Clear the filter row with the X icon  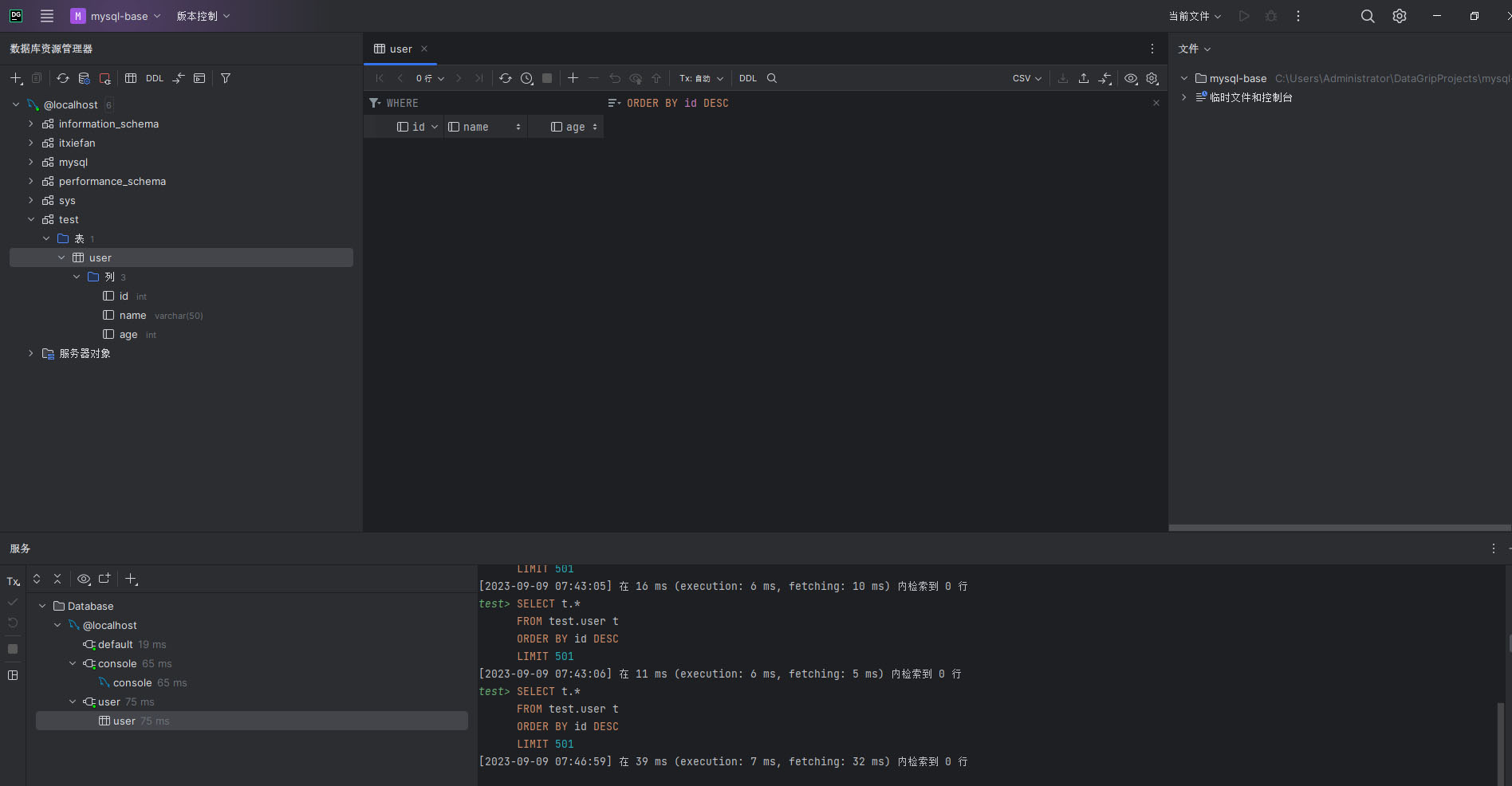point(1156,103)
